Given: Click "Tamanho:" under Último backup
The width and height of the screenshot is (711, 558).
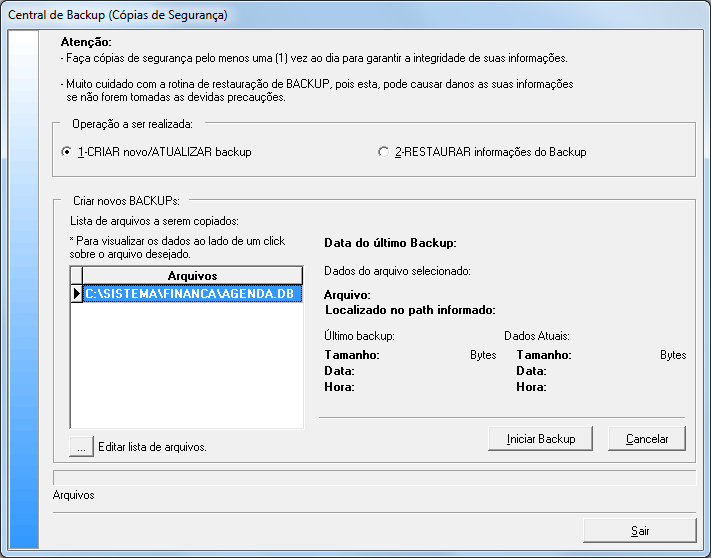Looking at the screenshot, I should tap(352, 355).
